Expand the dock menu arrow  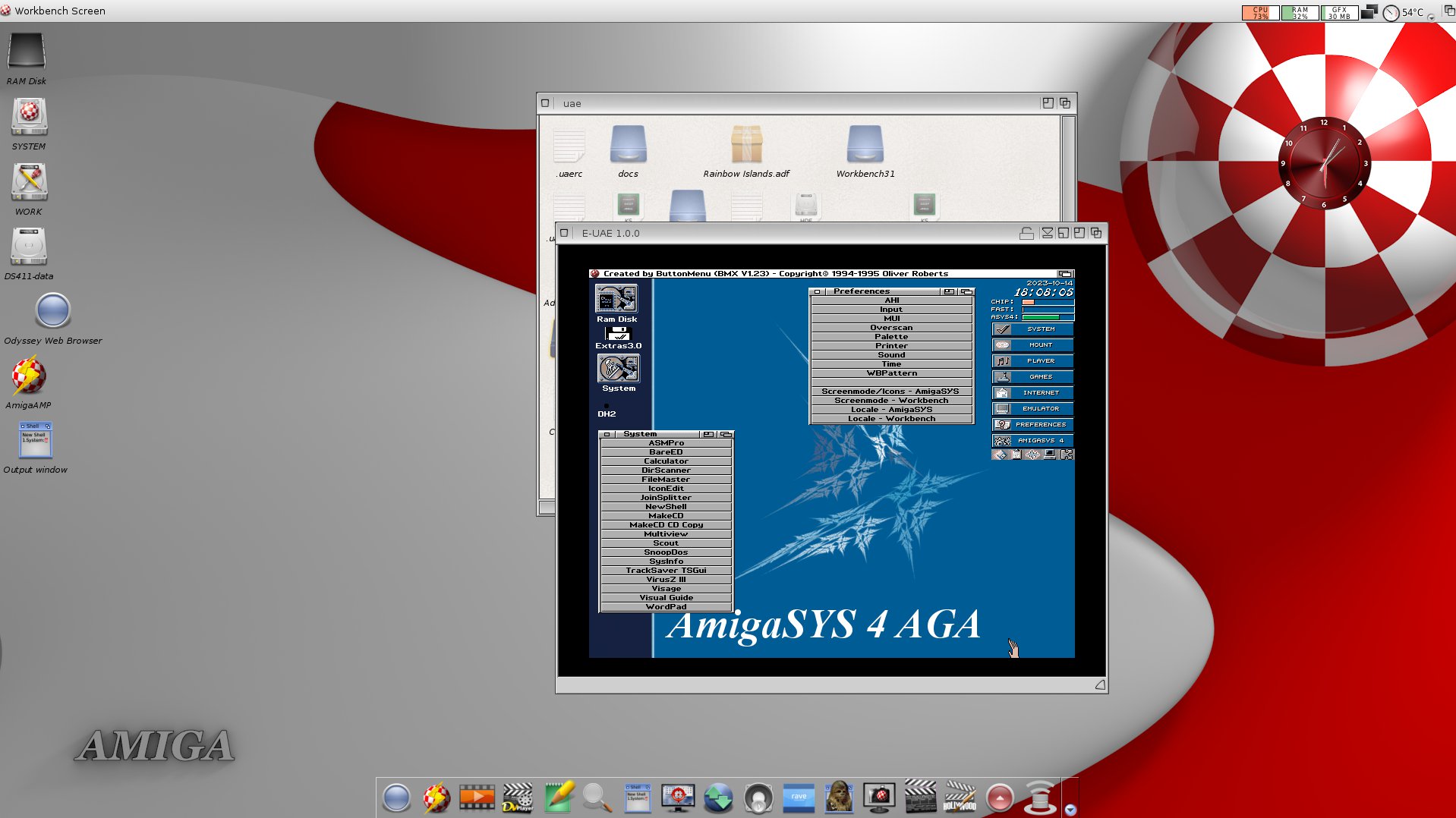coord(1070,810)
